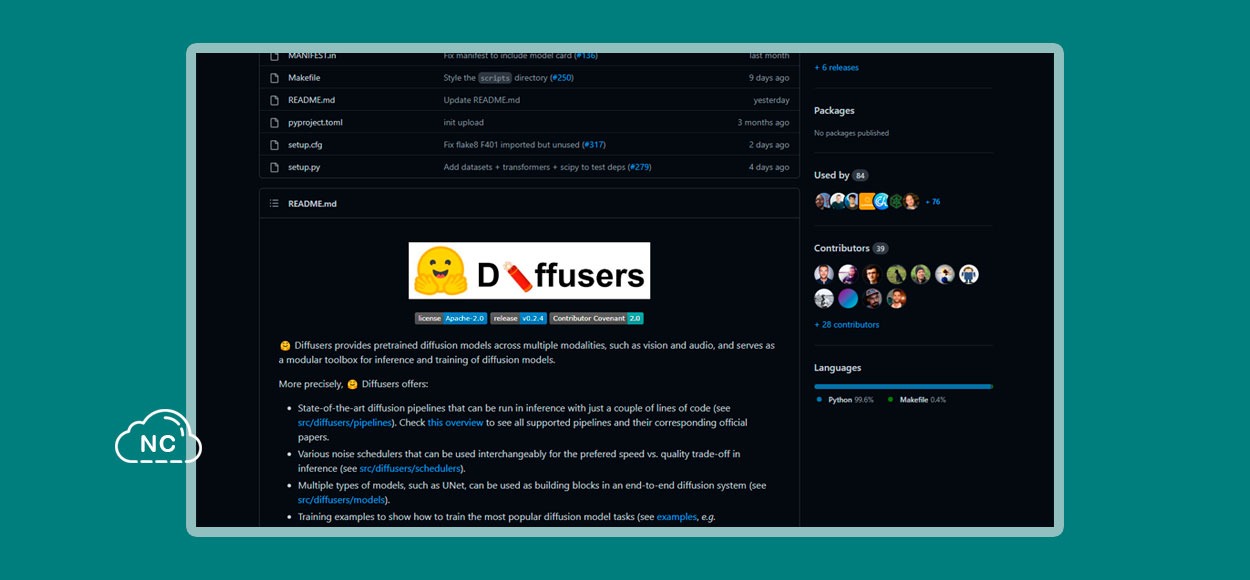
Task: Click the "39" contributors counter badge
Action: click(x=880, y=248)
